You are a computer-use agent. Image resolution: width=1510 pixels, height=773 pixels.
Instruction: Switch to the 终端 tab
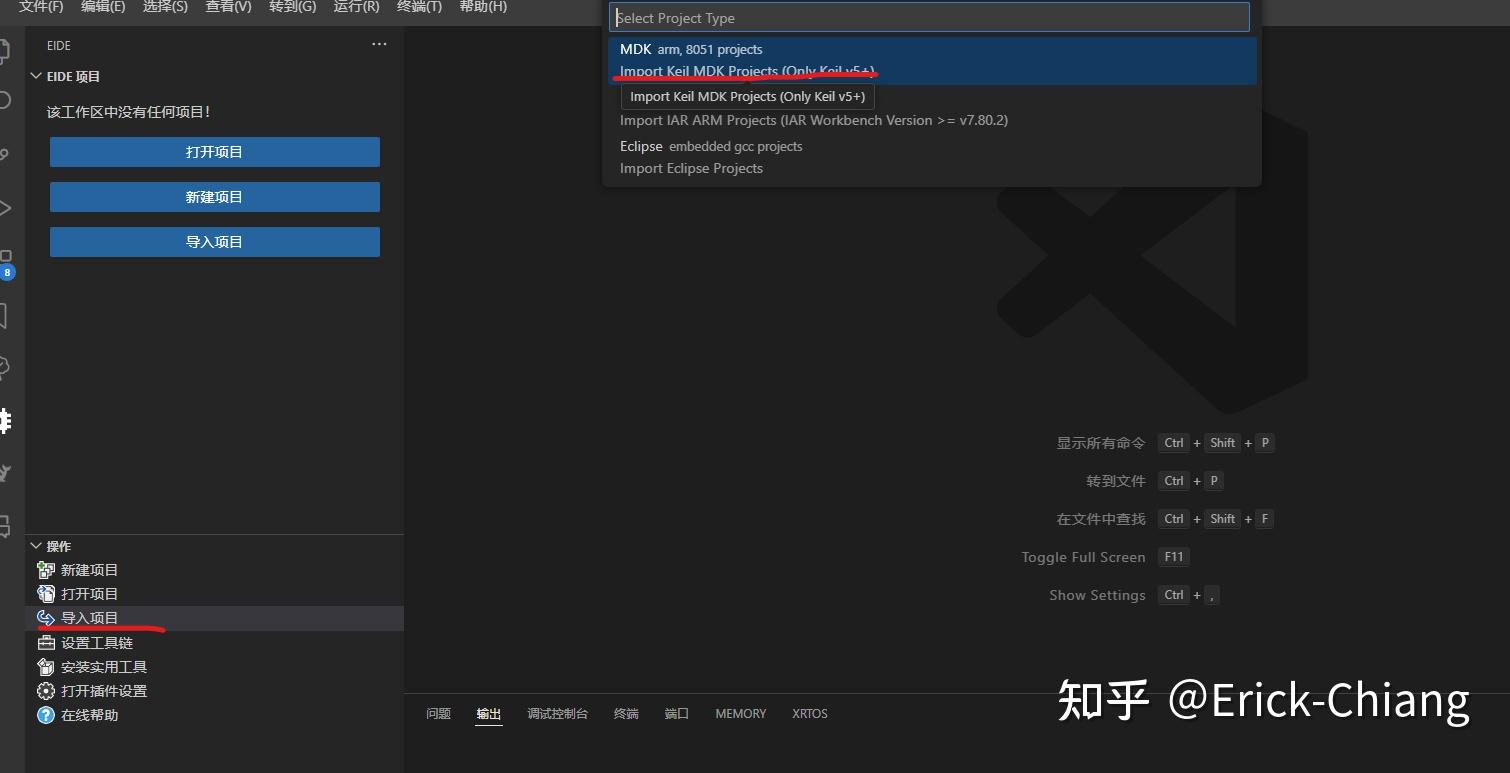(625, 713)
